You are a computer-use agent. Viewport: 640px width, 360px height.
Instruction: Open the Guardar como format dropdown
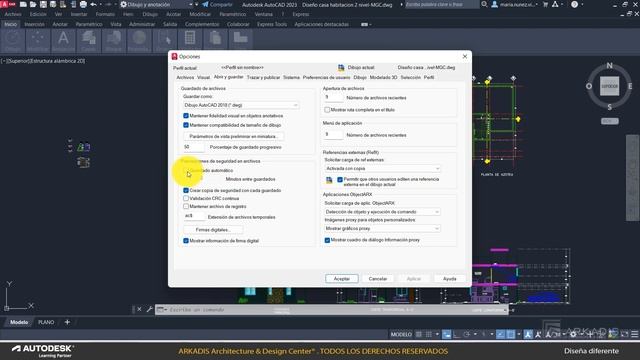point(241,105)
